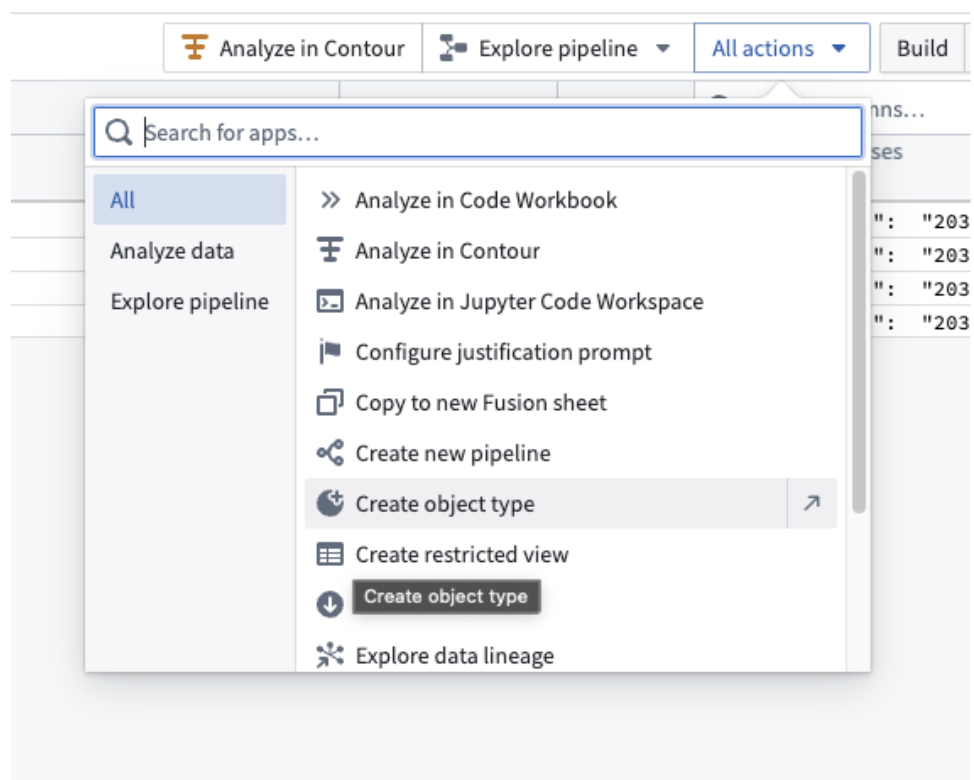Click the Create restricted view table icon
Viewport: 974px width, 780px height.
coord(330,554)
